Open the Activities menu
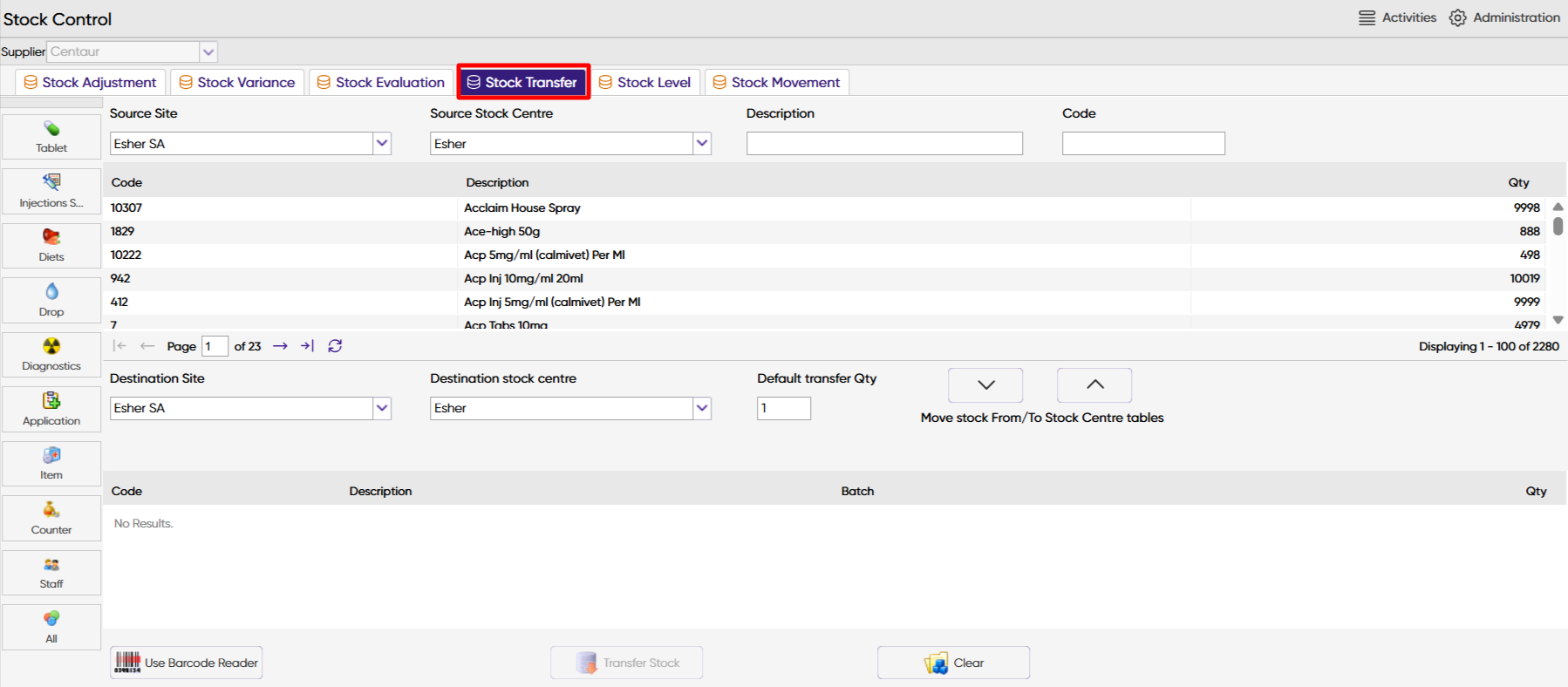 (1397, 17)
